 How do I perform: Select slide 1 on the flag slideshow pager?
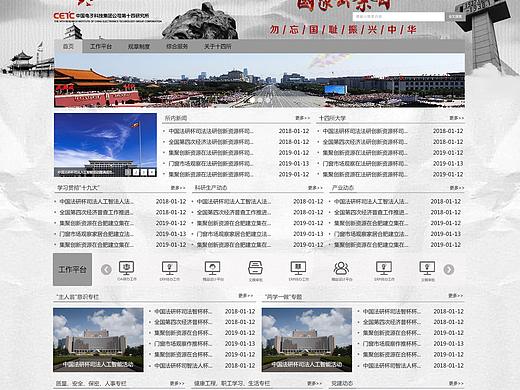[x=128, y=172]
